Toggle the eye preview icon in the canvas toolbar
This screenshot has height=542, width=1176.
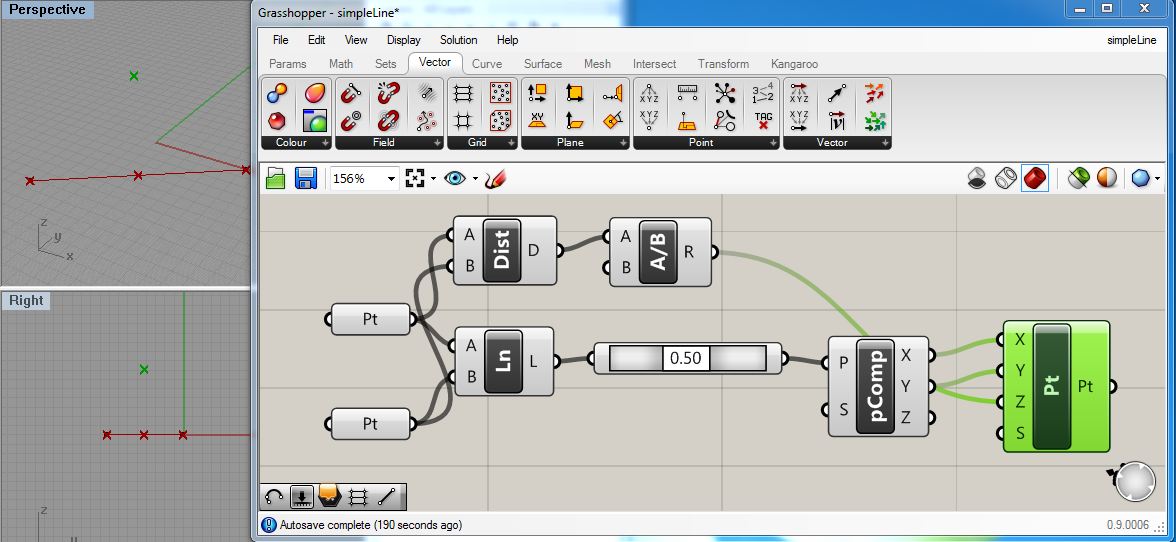point(454,178)
